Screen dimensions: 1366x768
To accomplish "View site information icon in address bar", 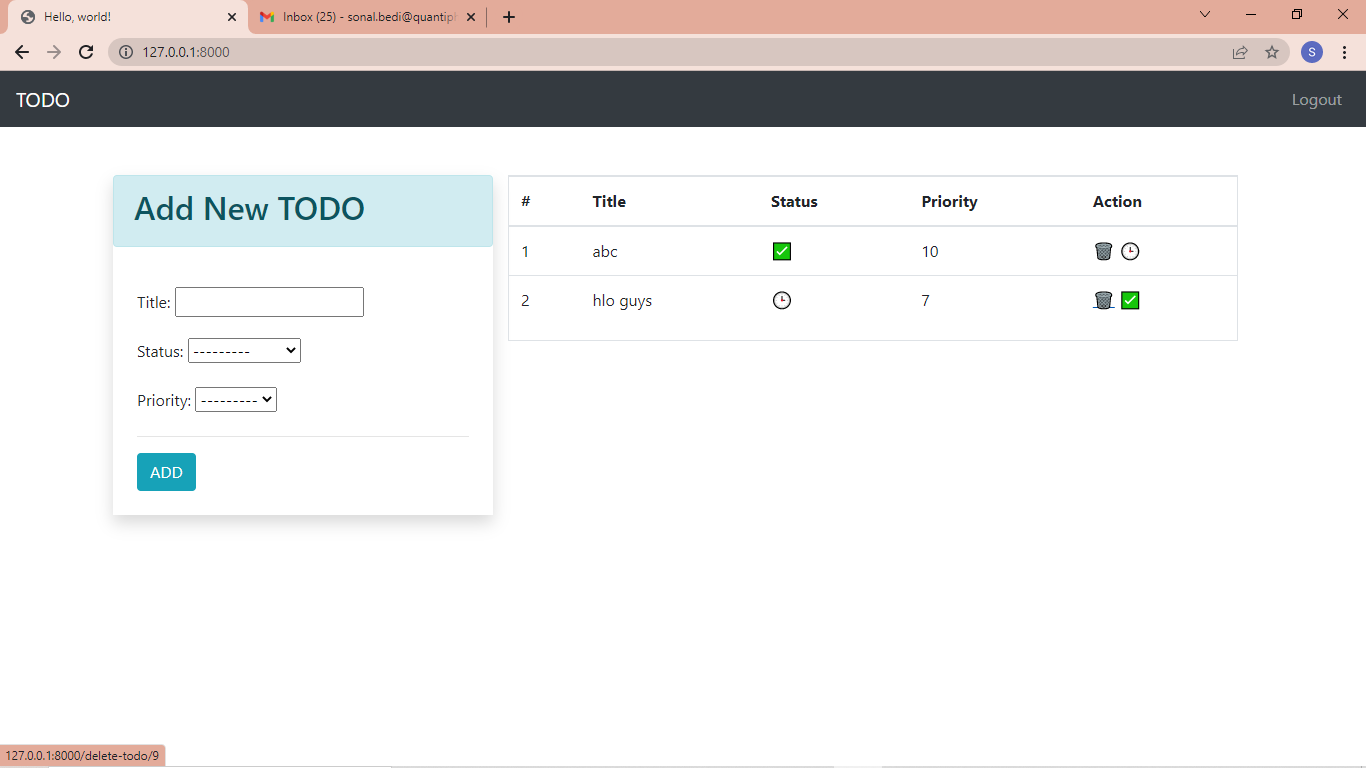I will [126, 52].
